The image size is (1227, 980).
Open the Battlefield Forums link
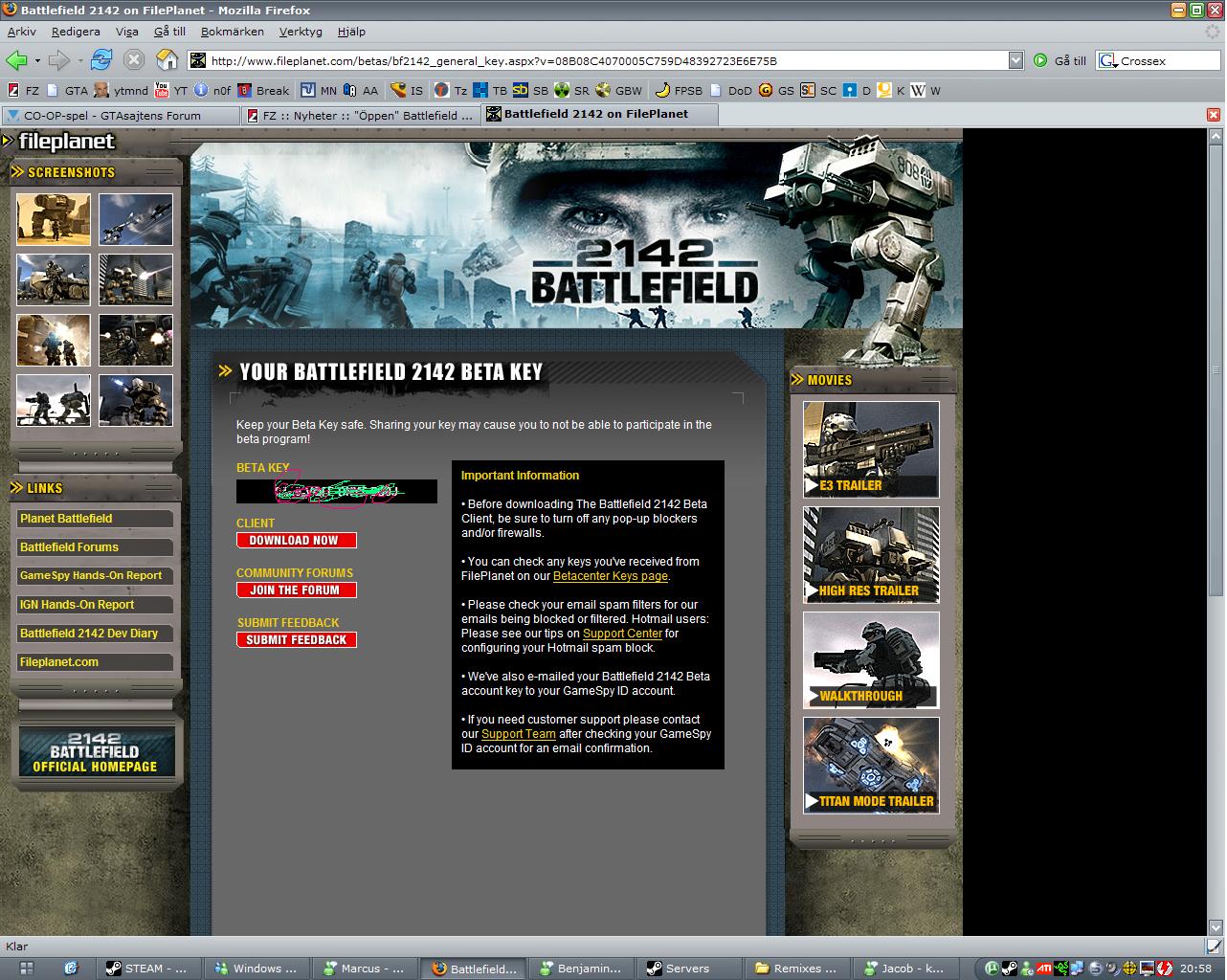tap(95, 547)
